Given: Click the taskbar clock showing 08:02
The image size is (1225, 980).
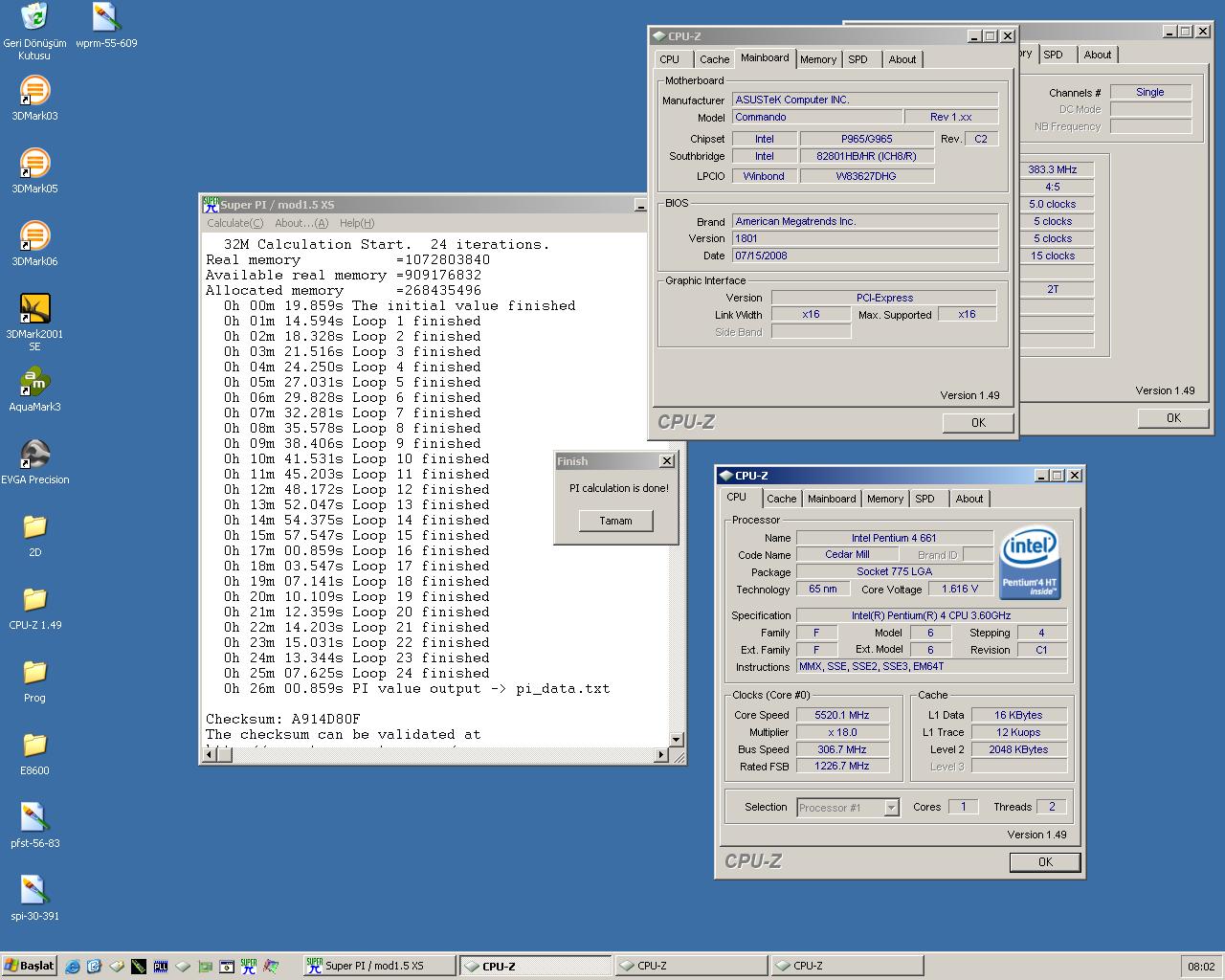Looking at the screenshot, I should coord(1201,967).
